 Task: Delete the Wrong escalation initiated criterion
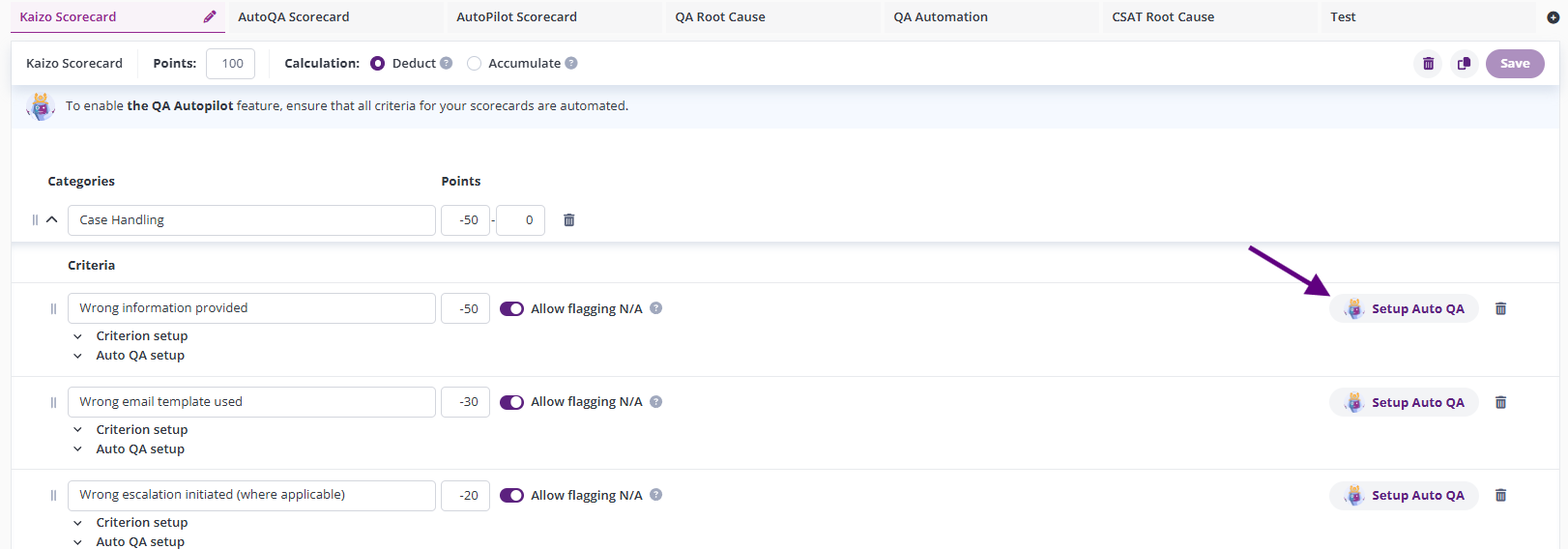(x=1501, y=495)
